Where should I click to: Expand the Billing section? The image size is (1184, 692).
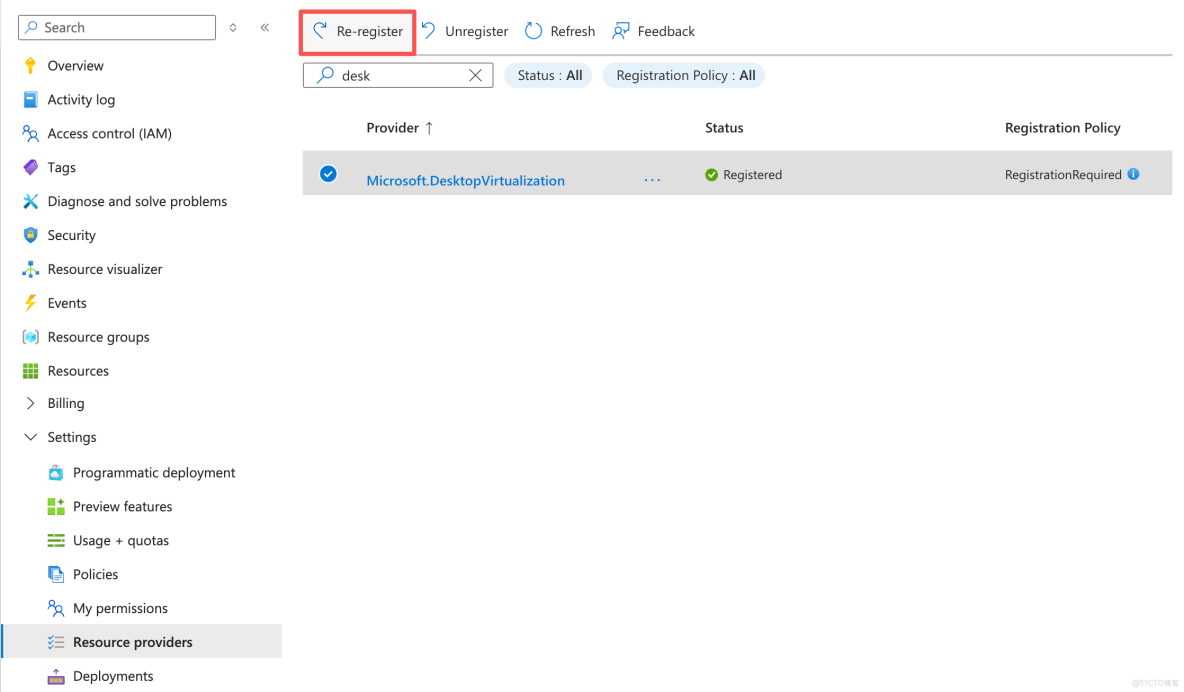(x=66, y=403)
